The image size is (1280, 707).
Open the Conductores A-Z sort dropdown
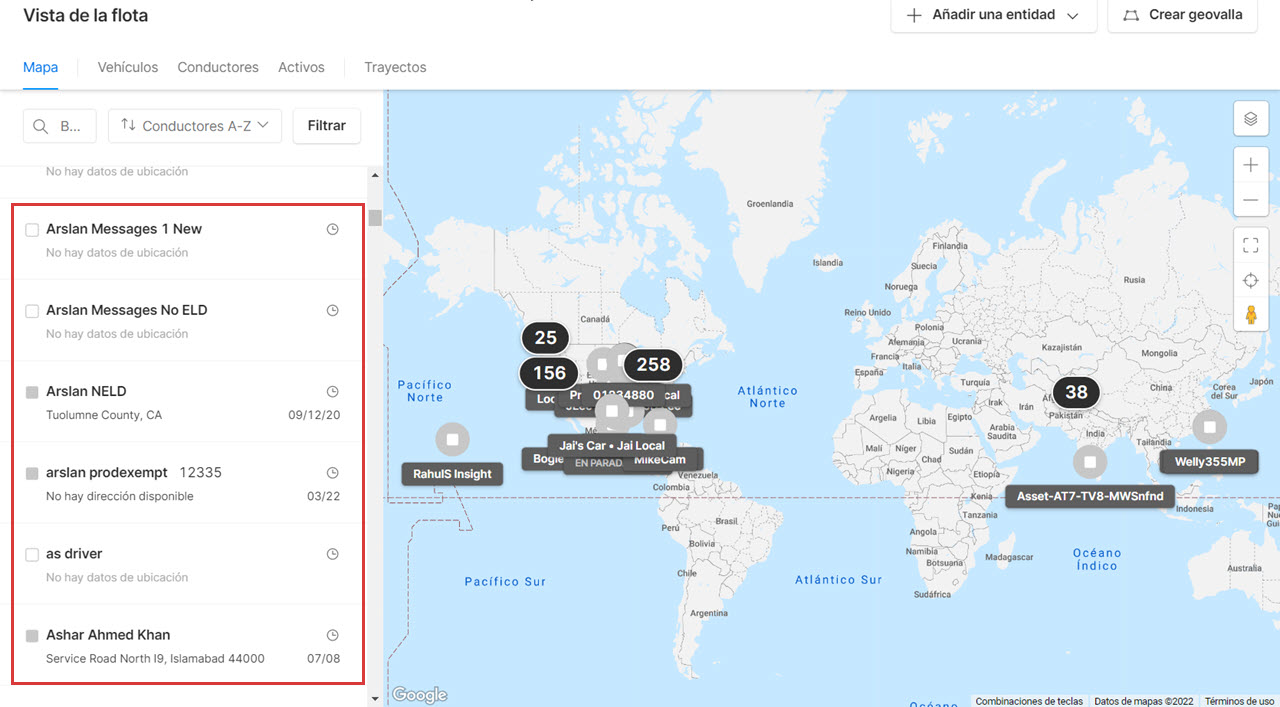[x=194, y=125]
